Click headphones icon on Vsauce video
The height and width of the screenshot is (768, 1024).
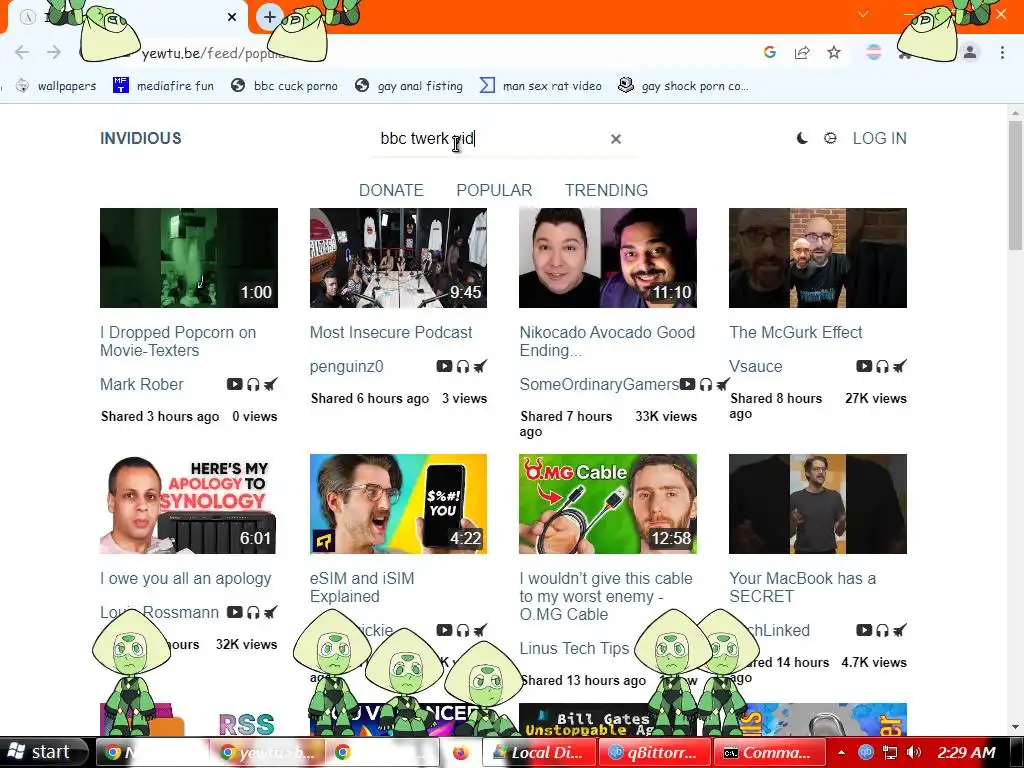pyautogui.click(x=882, y=366)
